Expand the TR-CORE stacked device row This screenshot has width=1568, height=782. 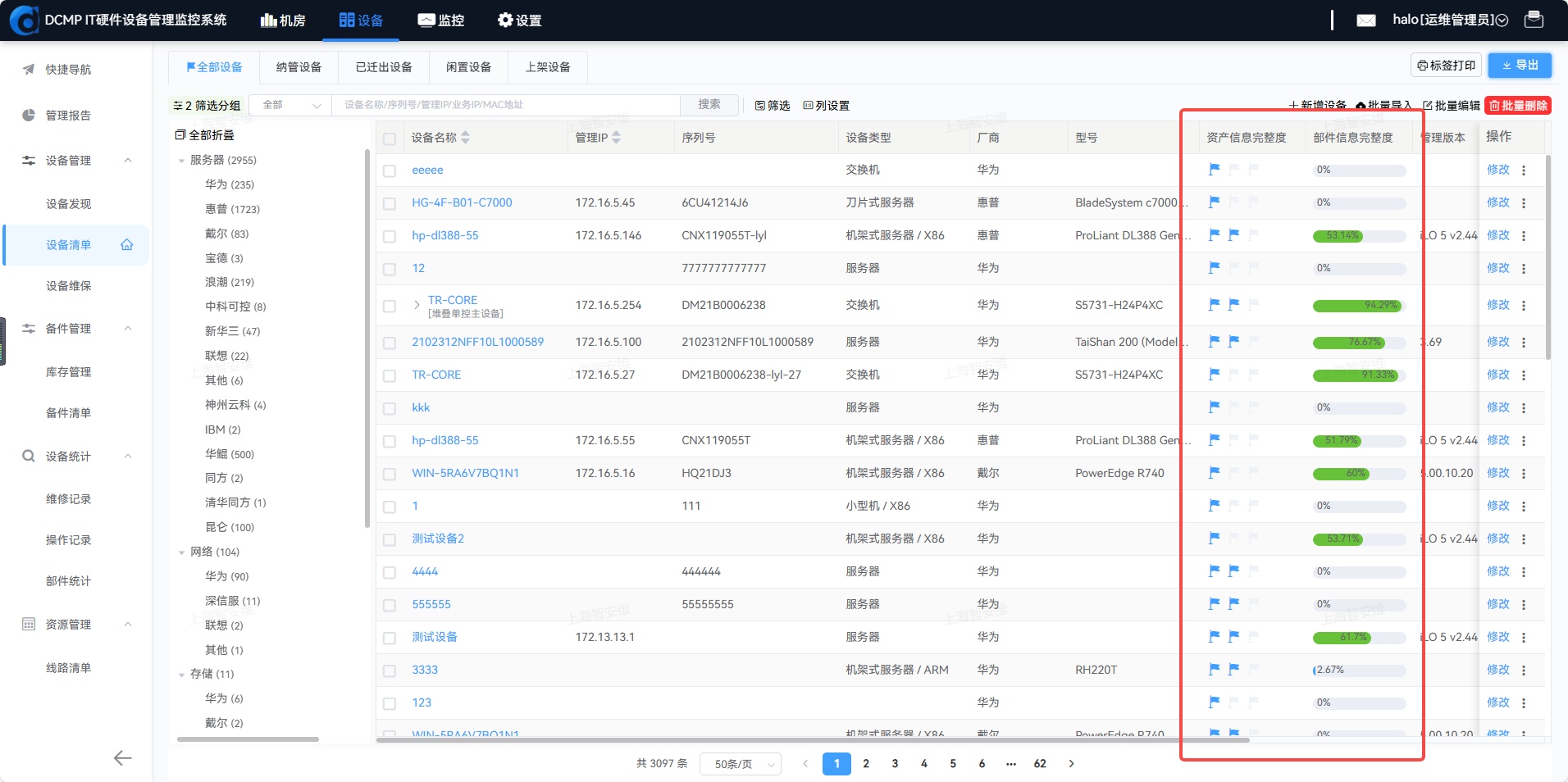417,305
